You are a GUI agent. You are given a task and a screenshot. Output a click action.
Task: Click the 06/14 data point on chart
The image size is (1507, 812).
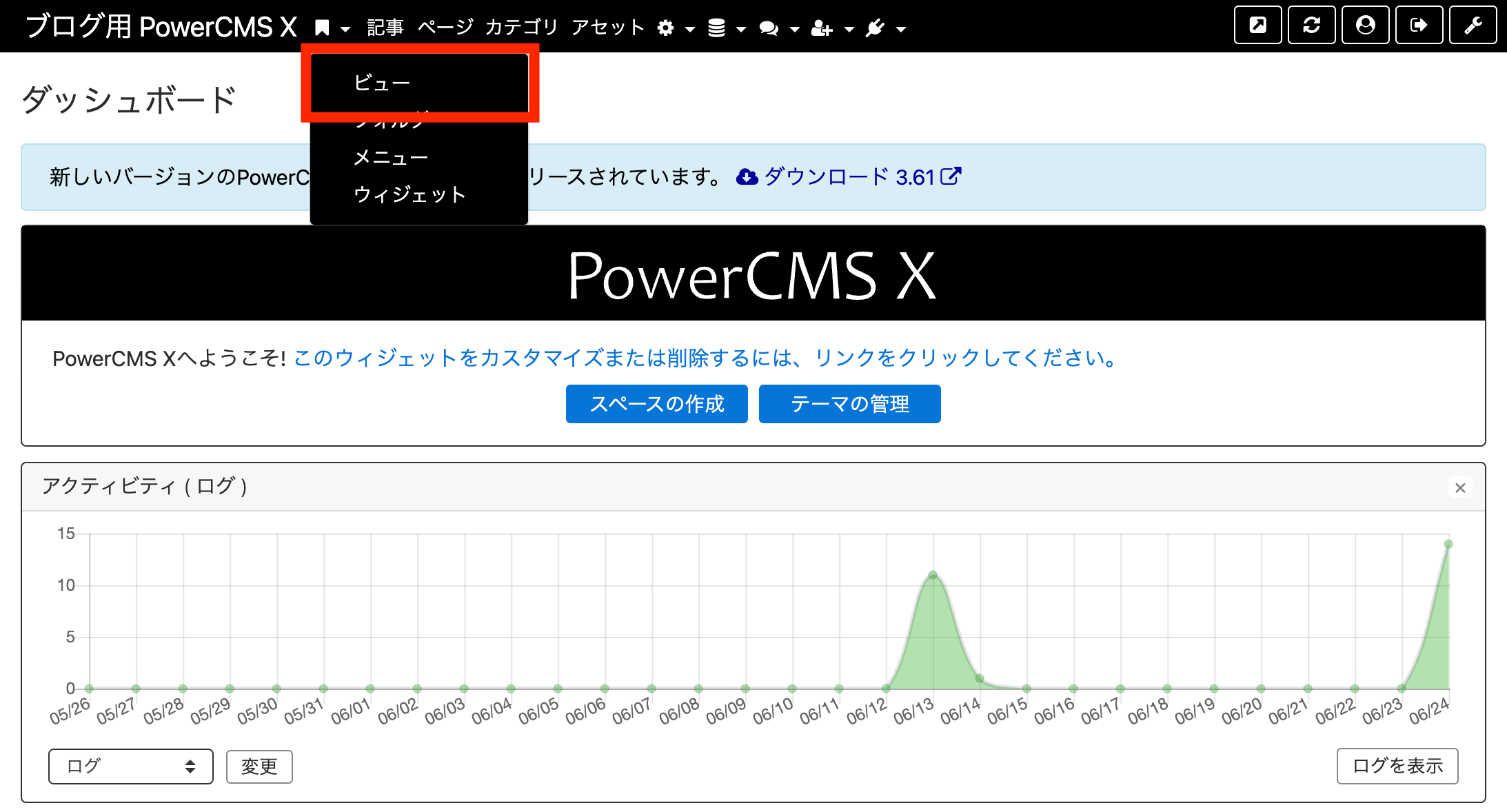click(980, 678)
